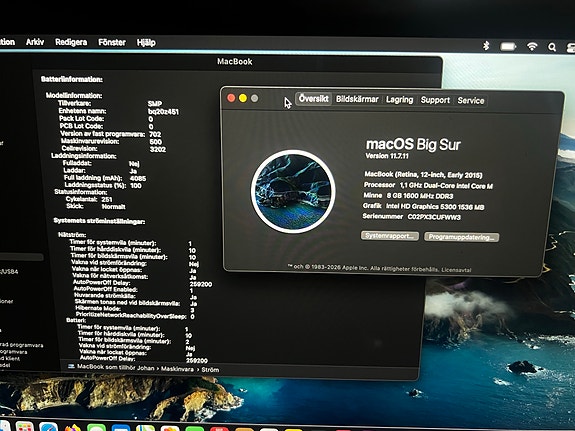Click the Systemrapport button
Viewport: 575px width, 431px height.
click(390, 236)
